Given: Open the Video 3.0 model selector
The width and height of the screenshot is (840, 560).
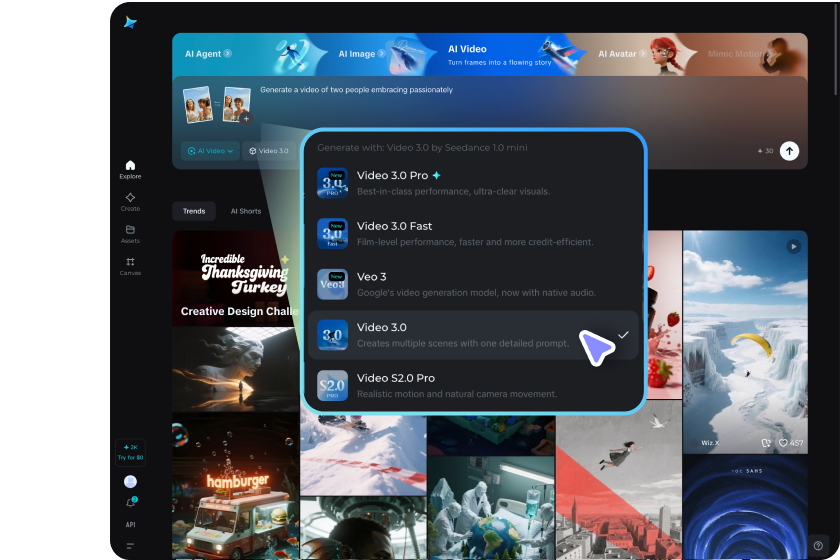Looking at the screenshot, I should pos(268,151).
